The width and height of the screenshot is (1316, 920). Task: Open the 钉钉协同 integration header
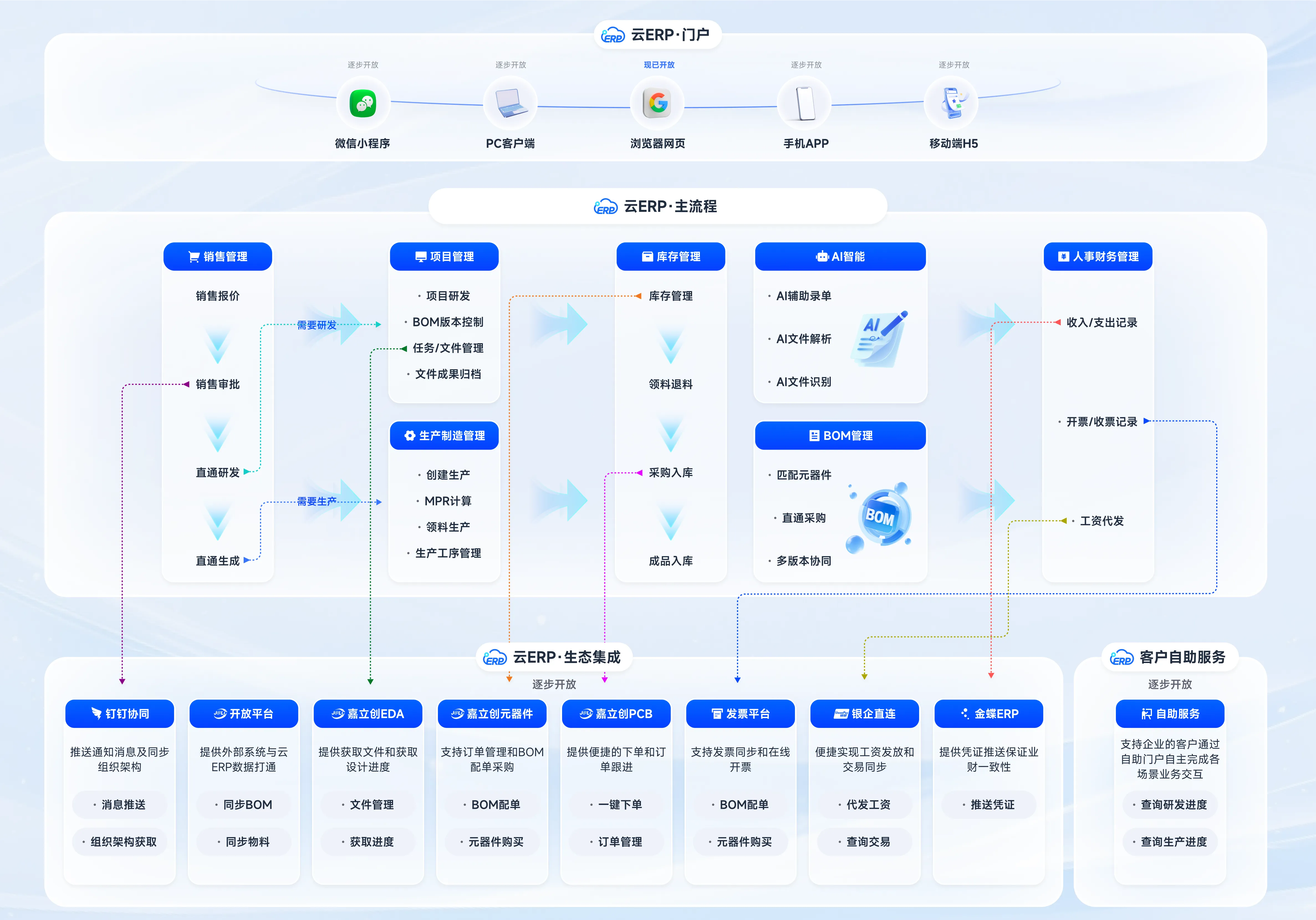[x=120, y=714]
